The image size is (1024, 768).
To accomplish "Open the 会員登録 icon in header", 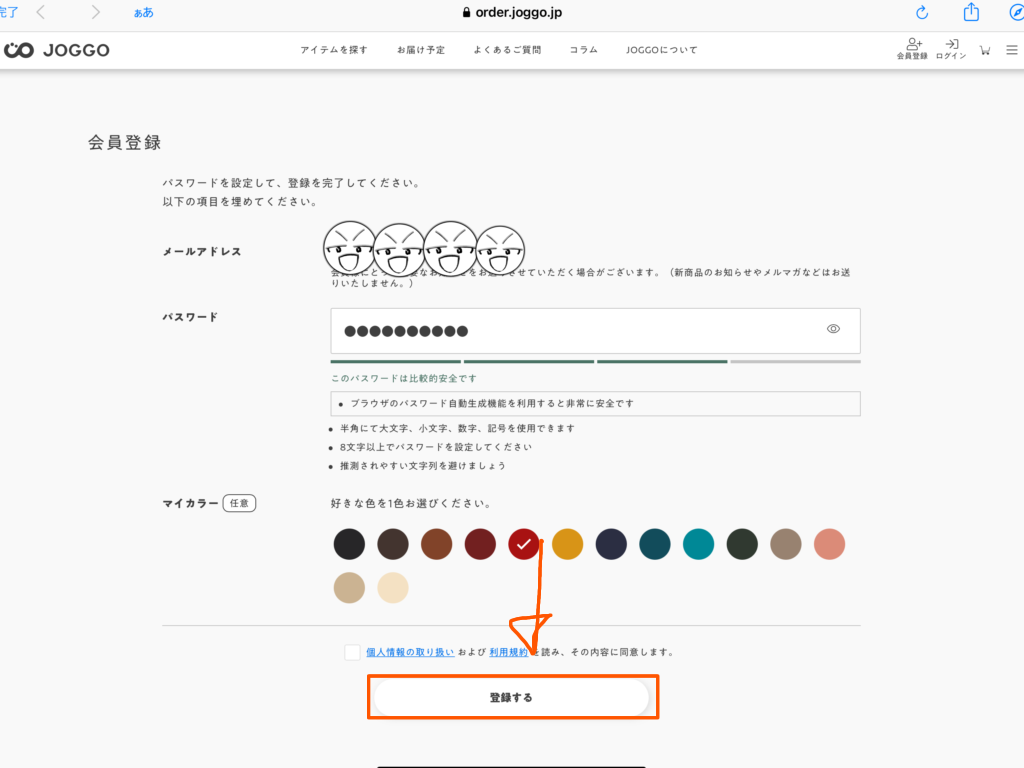I will pos(912,49).
